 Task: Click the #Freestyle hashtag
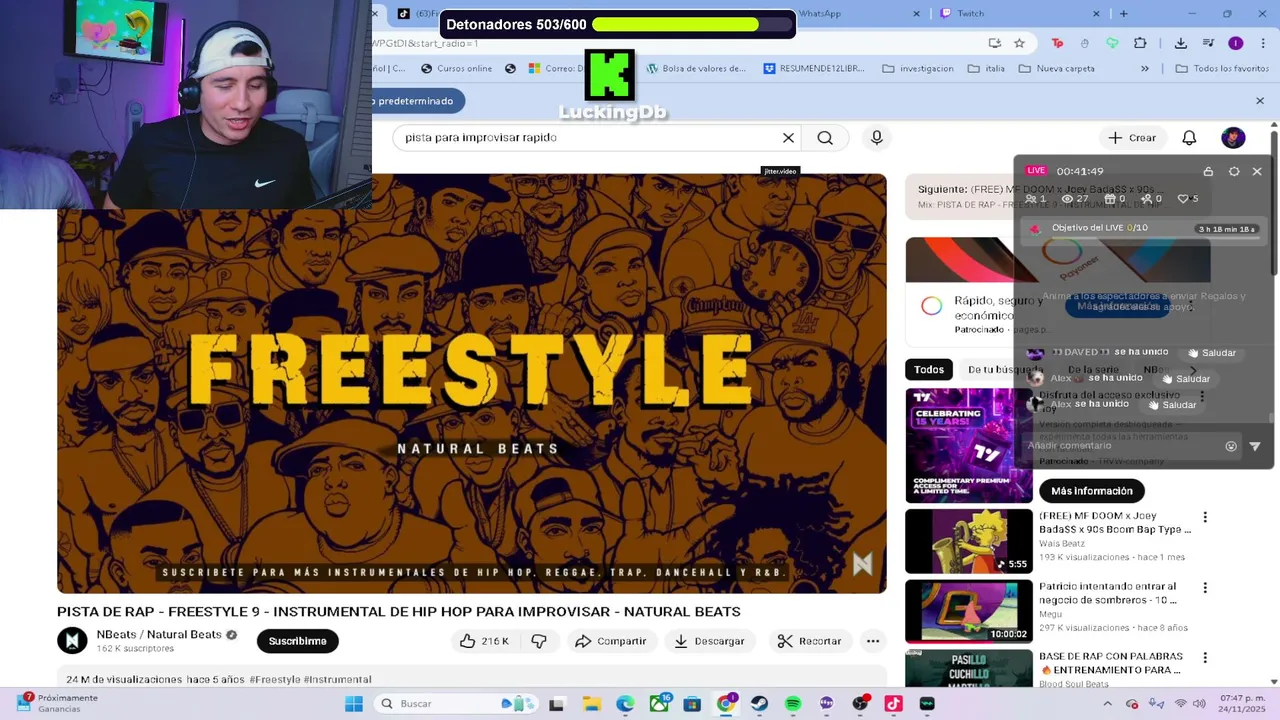coord(274,680)
